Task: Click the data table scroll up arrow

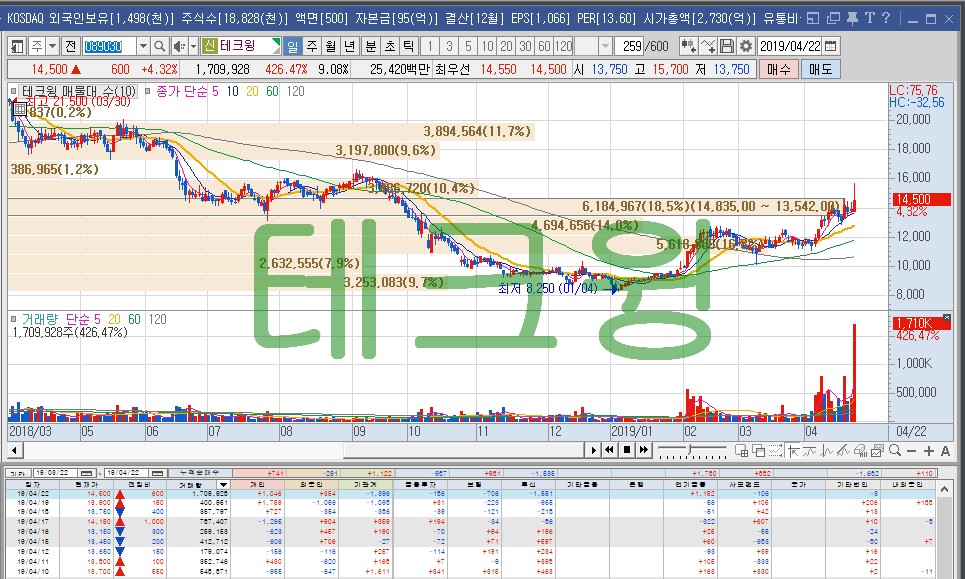Action: click(x=944, y=489)
